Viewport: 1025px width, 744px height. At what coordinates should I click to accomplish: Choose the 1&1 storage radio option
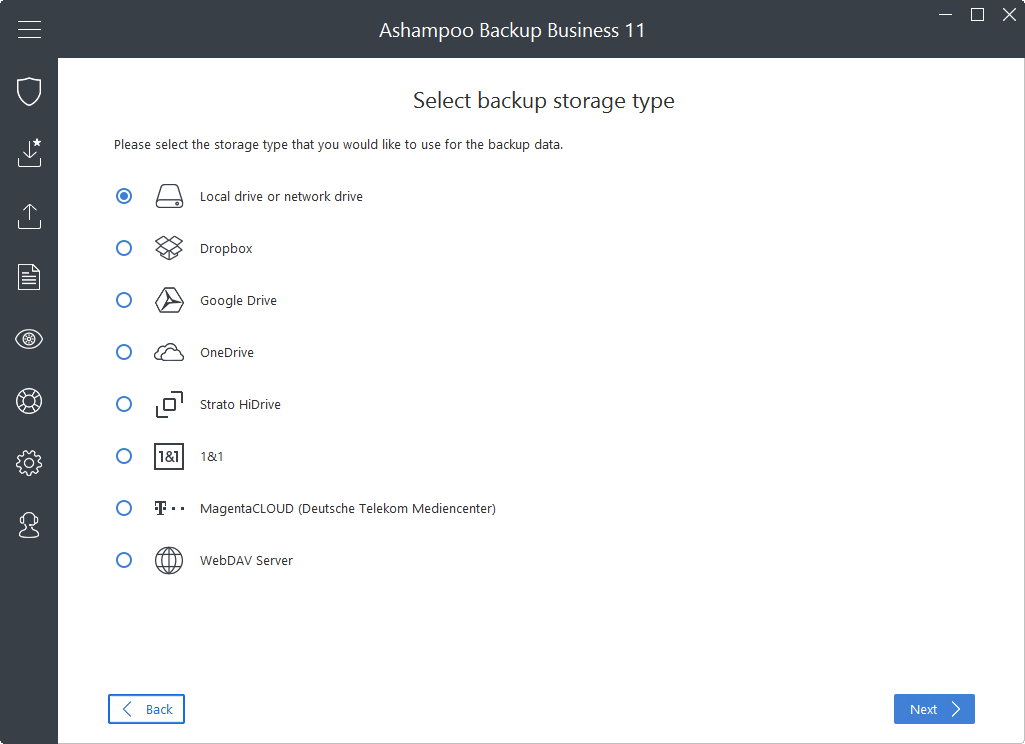tap(124, 456)
